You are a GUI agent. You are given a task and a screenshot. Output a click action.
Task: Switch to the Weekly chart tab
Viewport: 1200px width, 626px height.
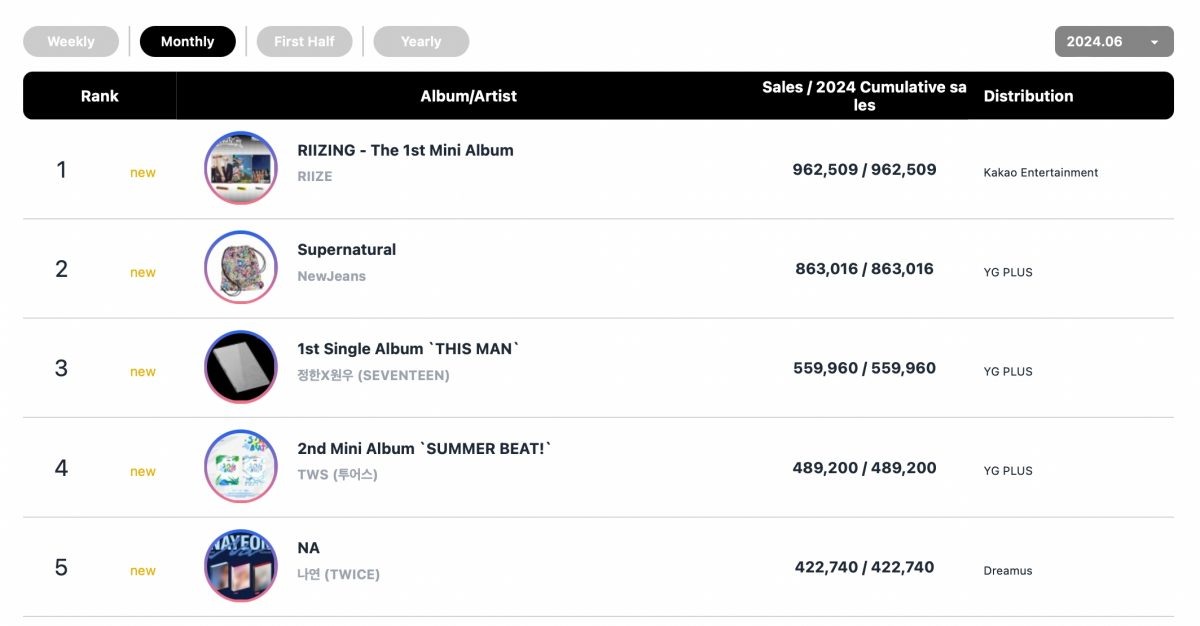pyautogui.click(x=71, y=41)
